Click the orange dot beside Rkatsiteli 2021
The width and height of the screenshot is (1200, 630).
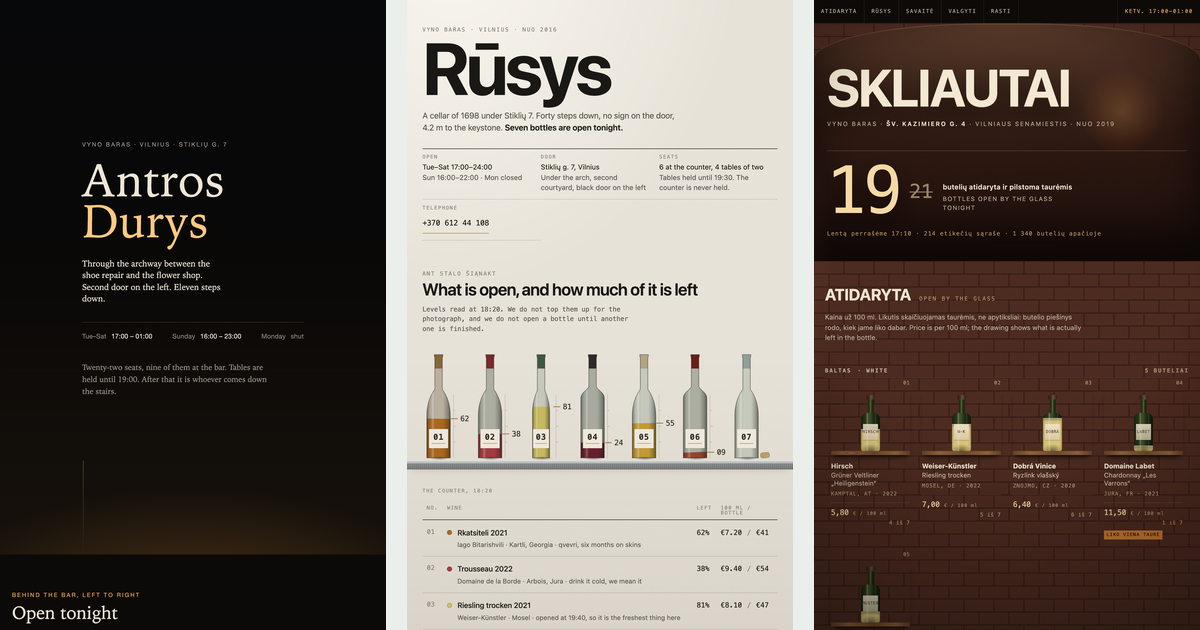point(450,533)
